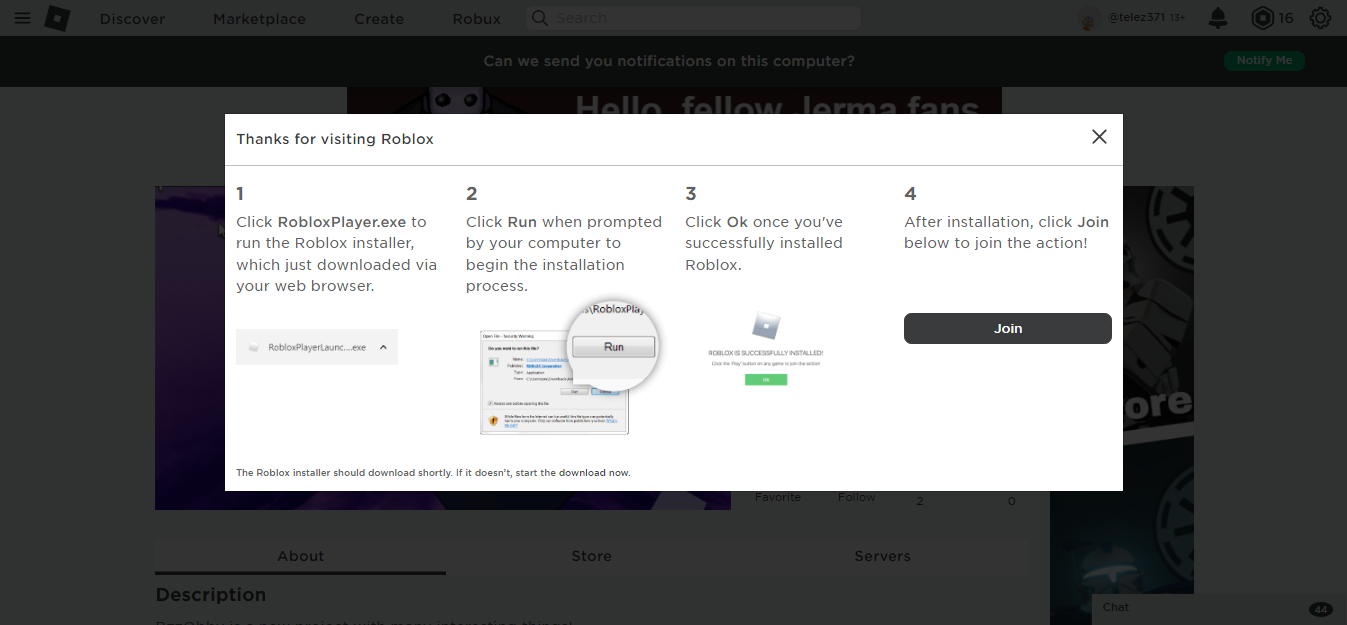The height and width of the screenshot is (625, 1347).
Task: Expand the download chip chevron arrow
Action: pos(384,347)
